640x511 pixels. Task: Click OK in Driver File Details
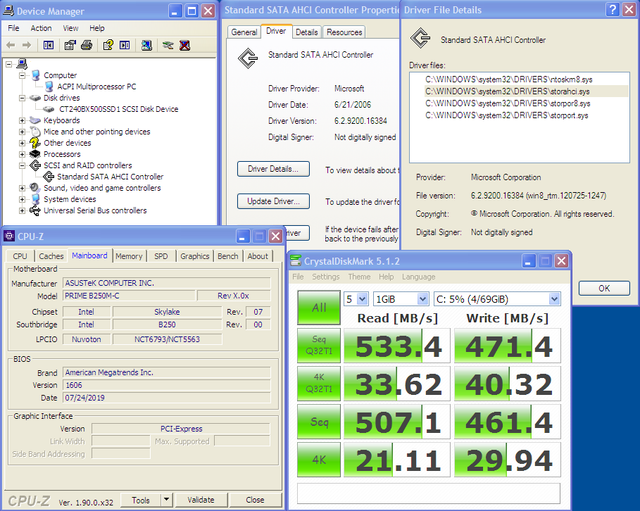tap(604, 288)
